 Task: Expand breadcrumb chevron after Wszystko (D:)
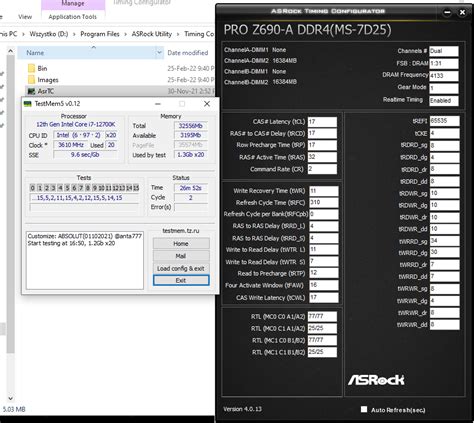pyautogui.click(x=74, y=34)
